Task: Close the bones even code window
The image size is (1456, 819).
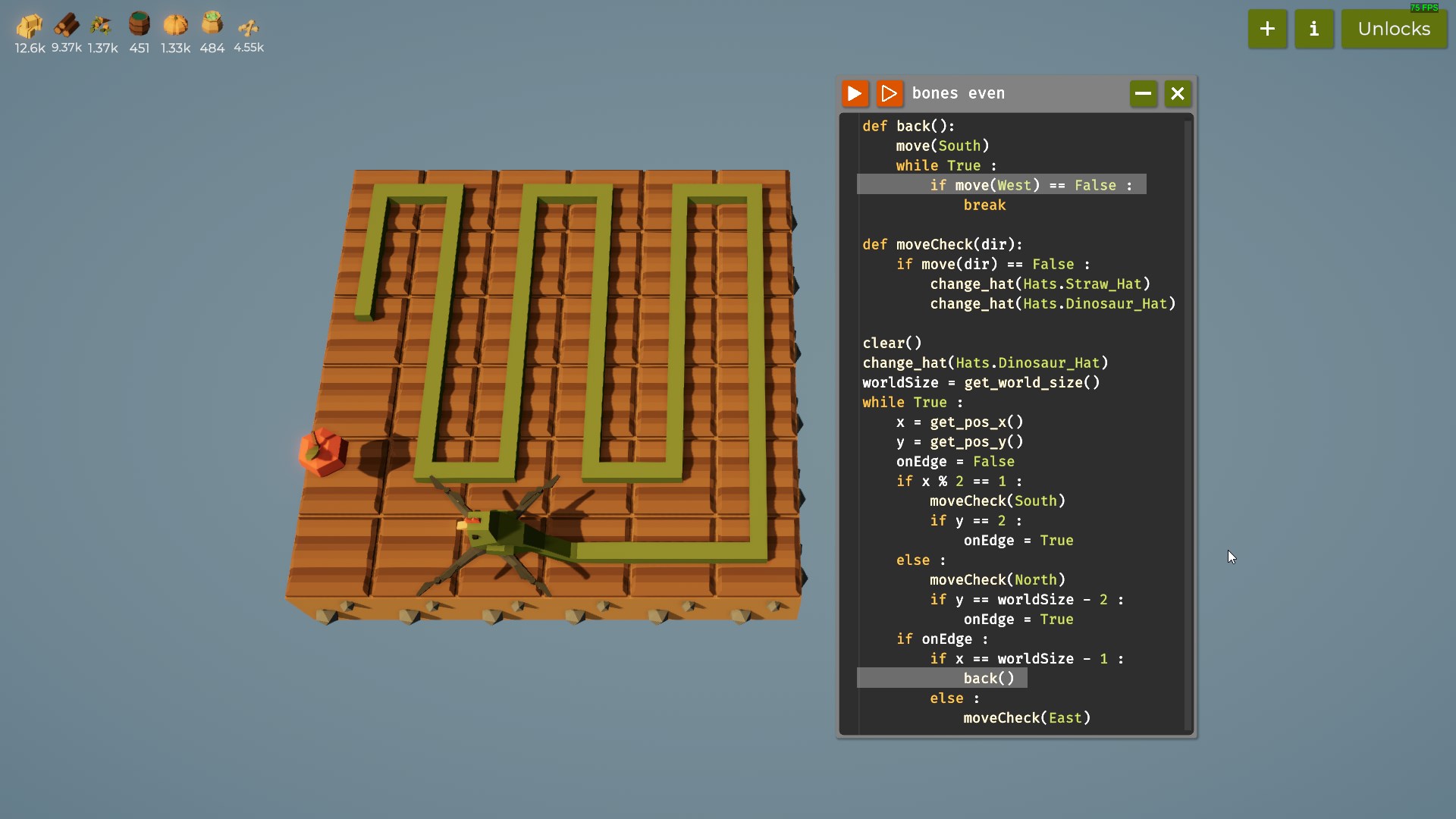Action: pyautogui.click(x=1177, y=93)
